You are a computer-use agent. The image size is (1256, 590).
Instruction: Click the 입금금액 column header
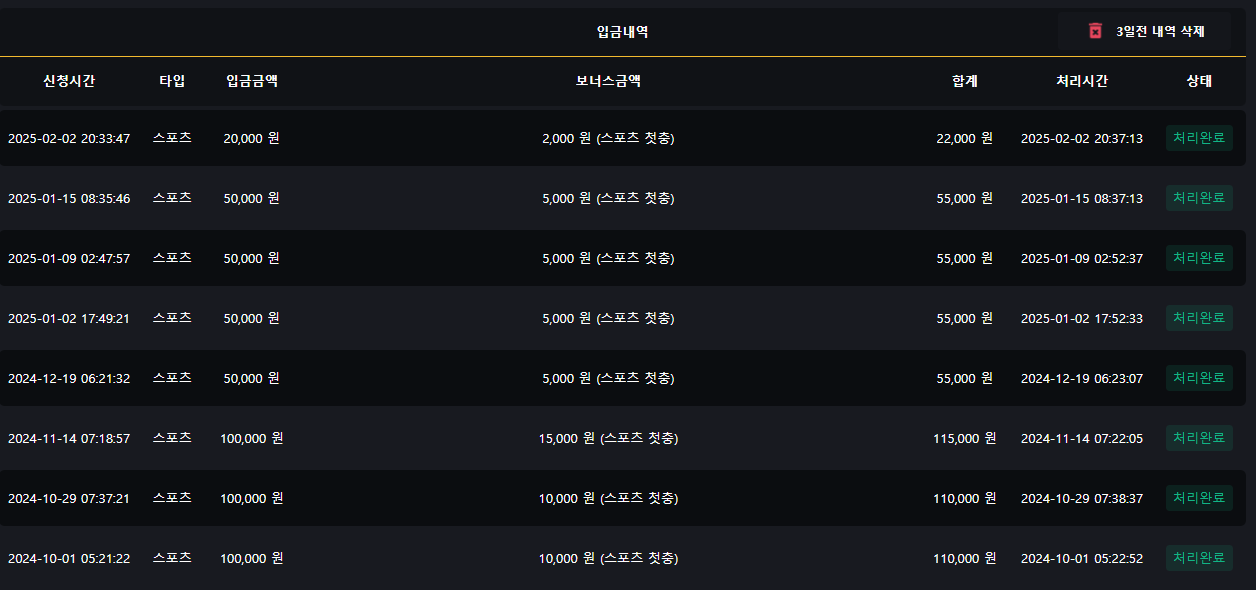click(x=252, y=81)
